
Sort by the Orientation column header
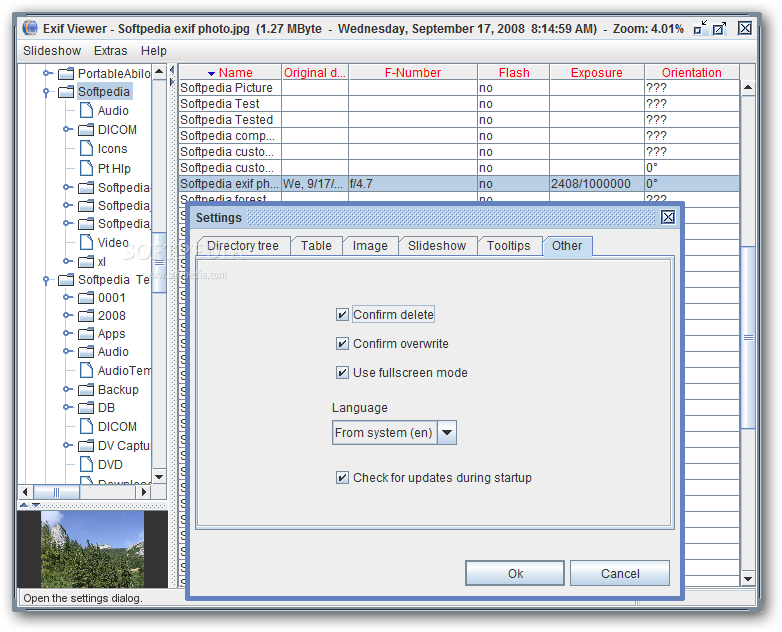691,73
